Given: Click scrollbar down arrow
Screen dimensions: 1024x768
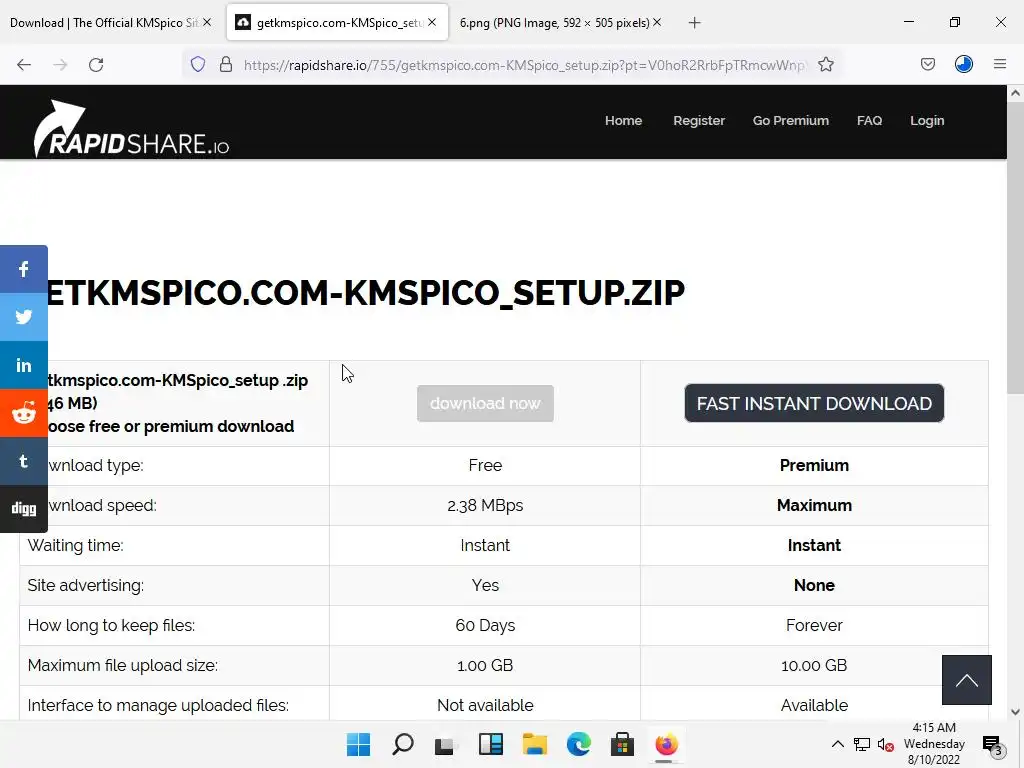Looking at the screenshot, I should pos(1015,712).
